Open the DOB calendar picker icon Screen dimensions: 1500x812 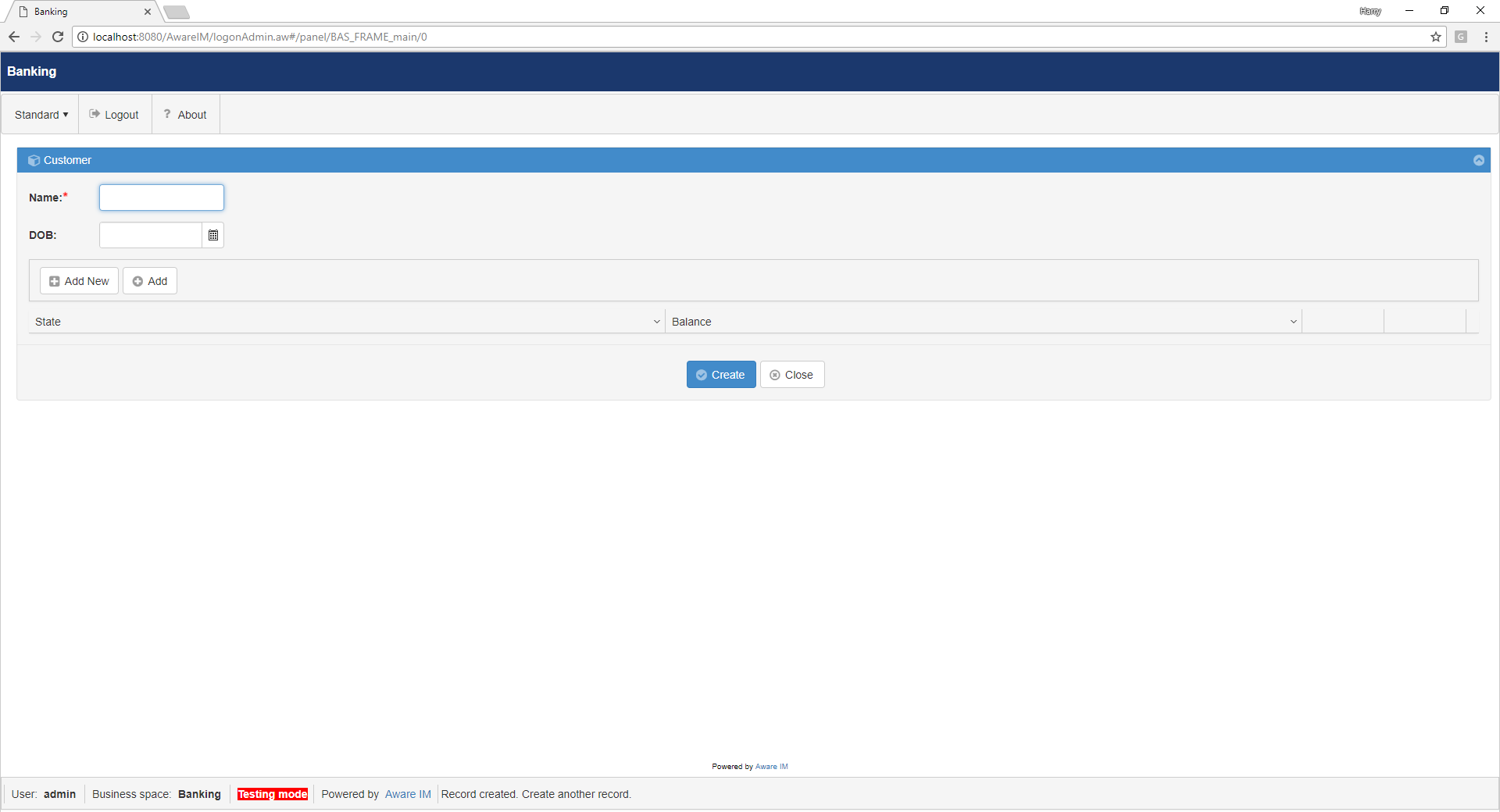(x=213, y=235)
